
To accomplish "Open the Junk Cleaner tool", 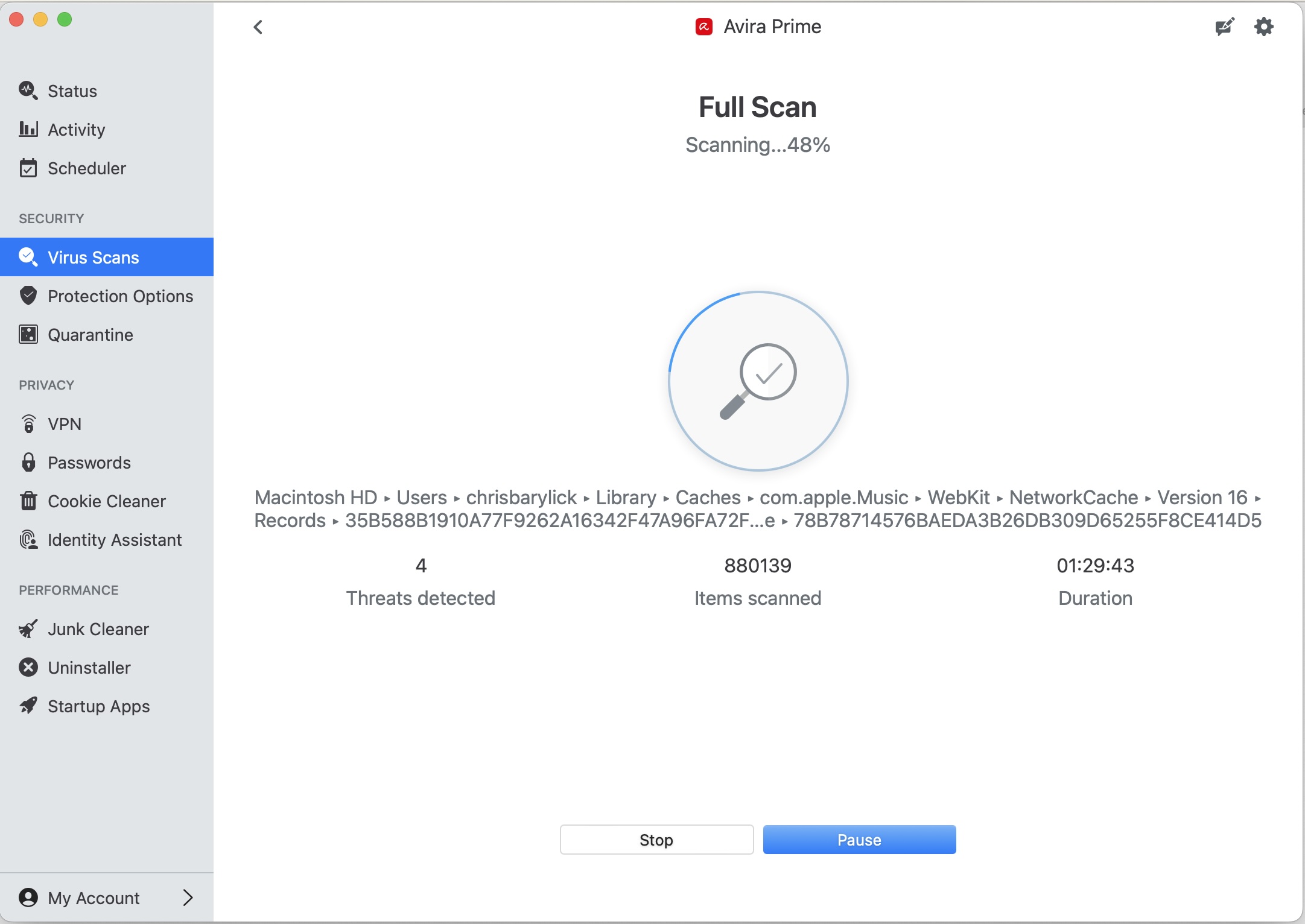I will tap(98, 629).
